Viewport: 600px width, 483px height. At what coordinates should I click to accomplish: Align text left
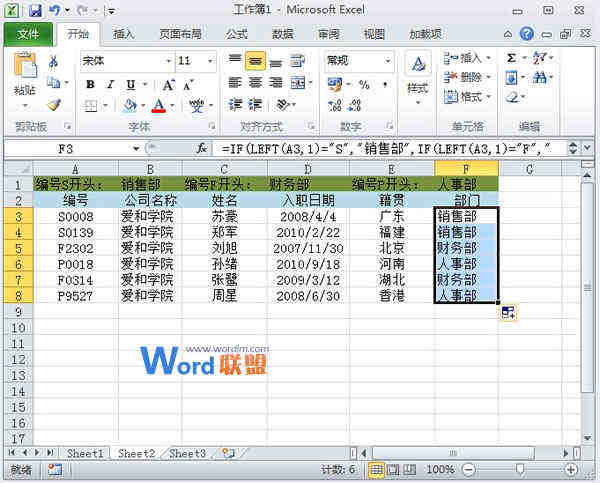tap(235, 82)
